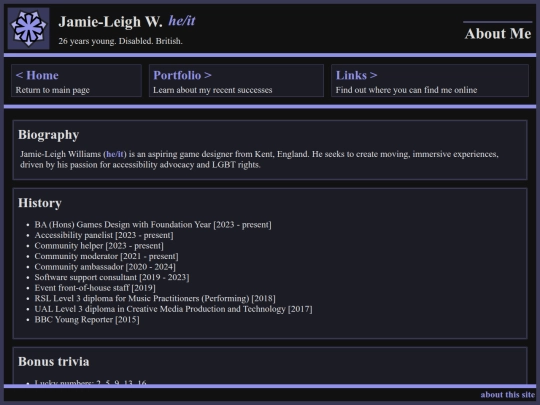Viewport: 540px width, 405px height.
Task: Click 'BBC Young Reporter [2015]' entry
Action: click(87, 320)
